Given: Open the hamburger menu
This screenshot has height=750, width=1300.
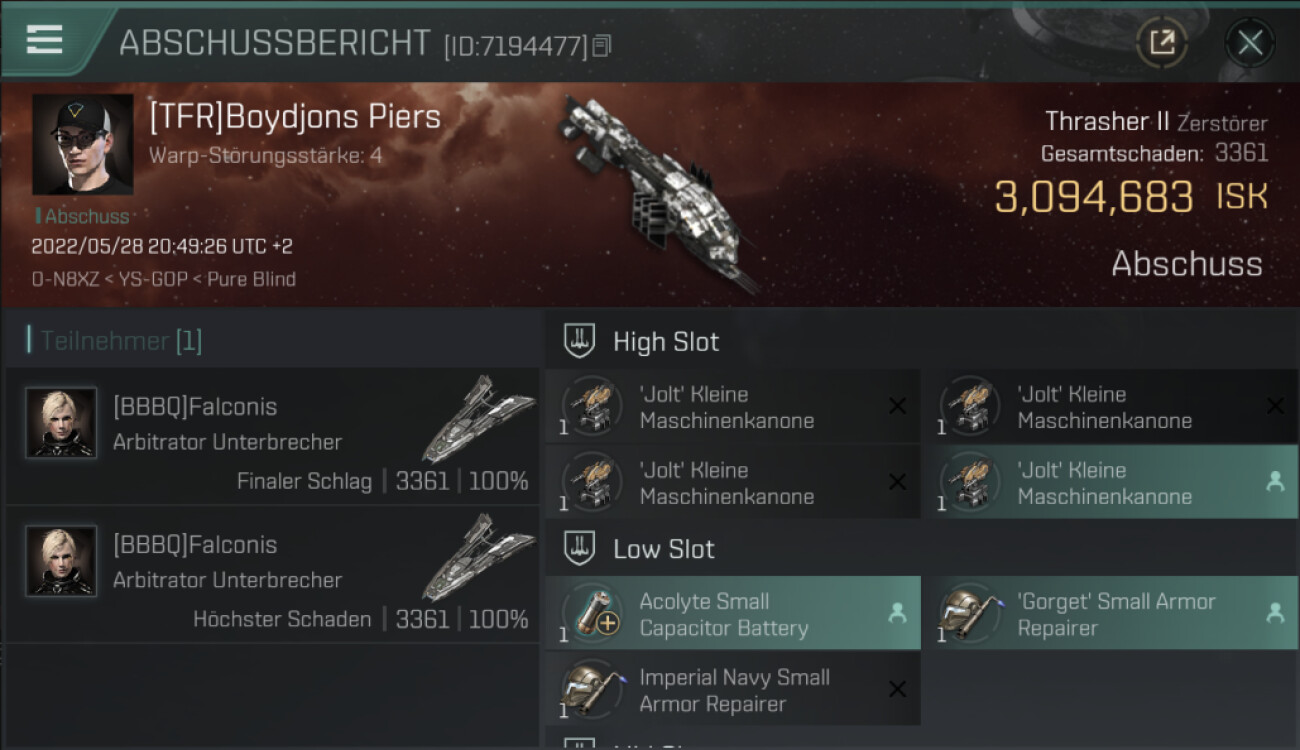Looking at the screenshot, I should coord(45,39).
